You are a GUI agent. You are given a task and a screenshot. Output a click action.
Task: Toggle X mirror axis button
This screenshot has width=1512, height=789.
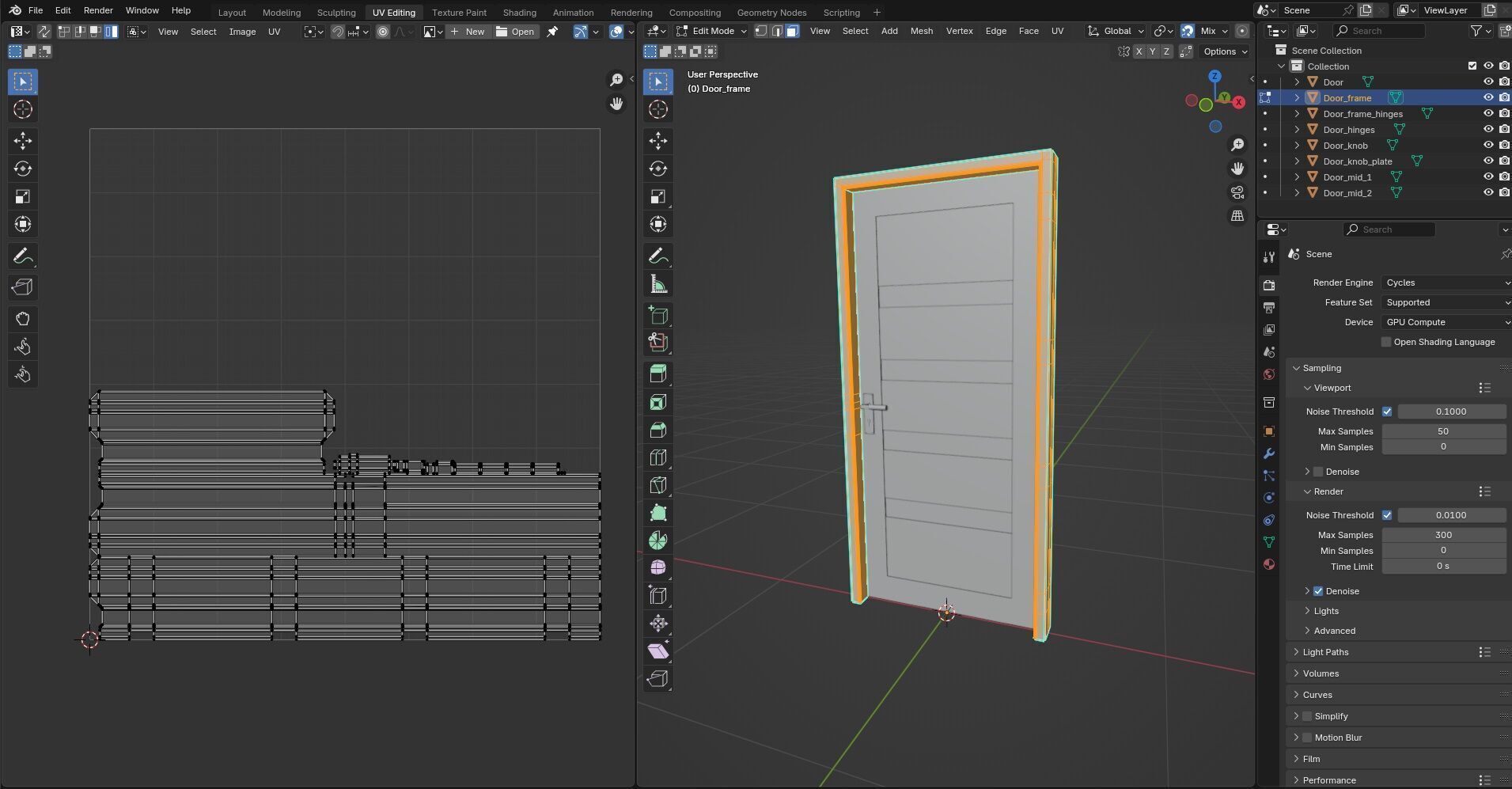(1139, 51)
